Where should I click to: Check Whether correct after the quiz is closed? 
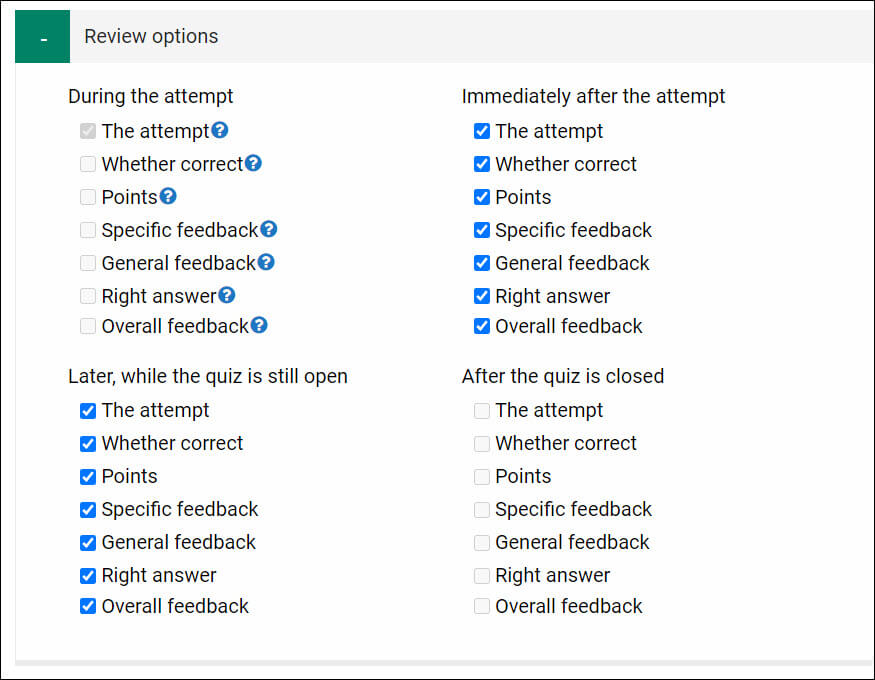click(x=482, y=444)
